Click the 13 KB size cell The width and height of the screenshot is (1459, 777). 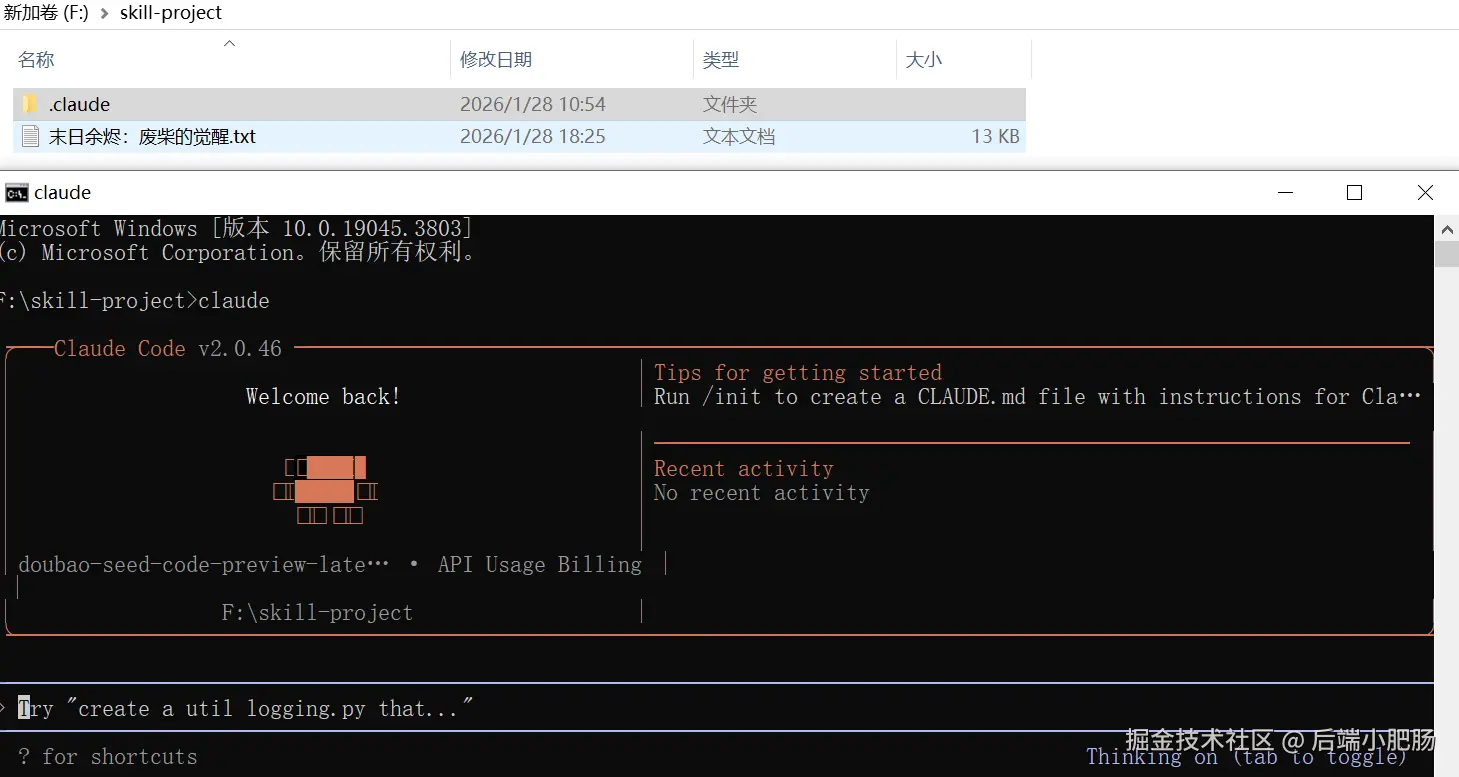pos(995,136)
